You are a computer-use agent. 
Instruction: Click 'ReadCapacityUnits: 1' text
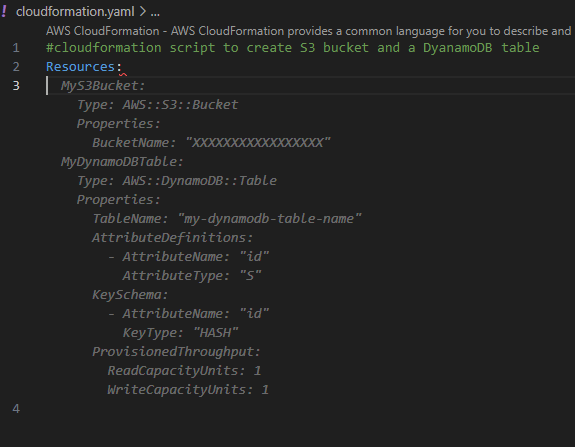pyautogui.click(x=184, y=371)
